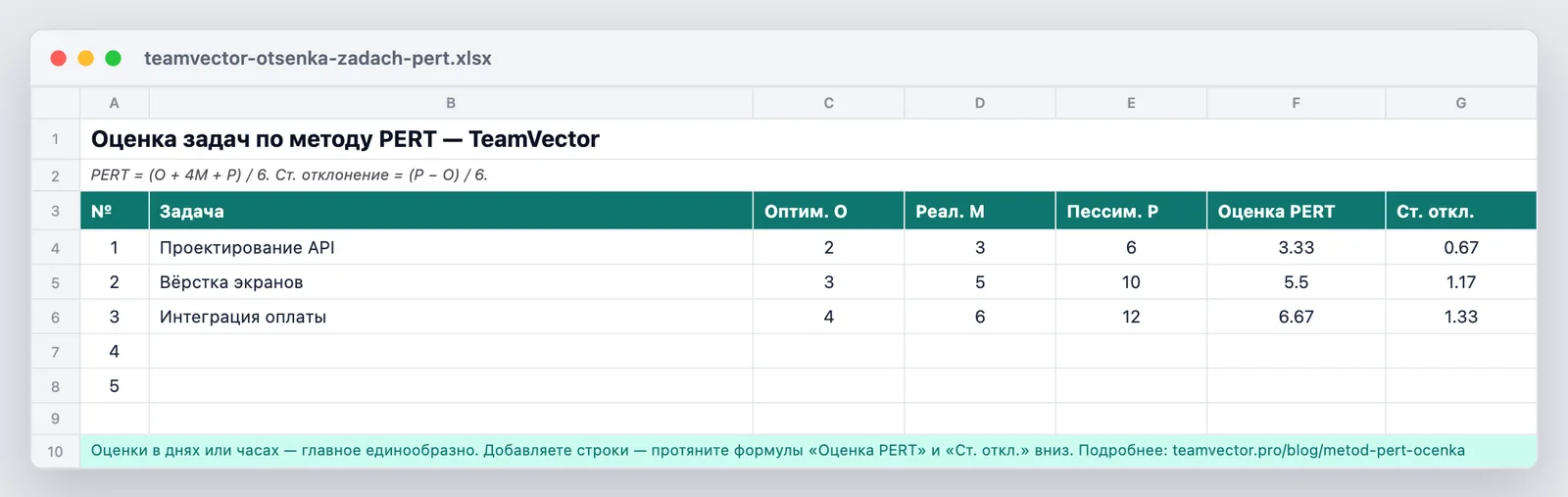Click pessimistic value 12 for Интеграция оплаты

point(1131,317)
